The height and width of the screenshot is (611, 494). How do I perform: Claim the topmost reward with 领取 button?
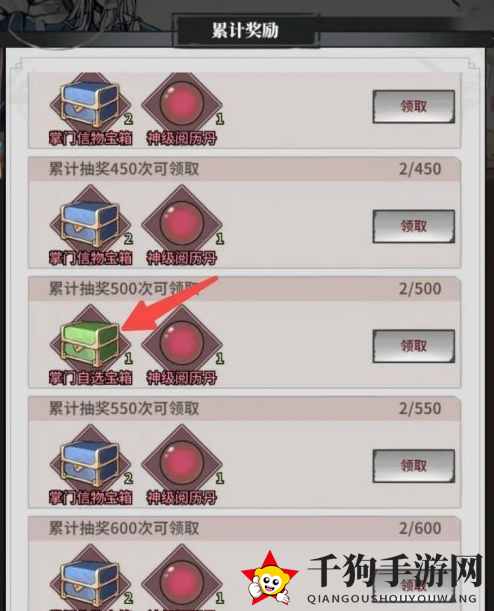pyautogui.click(x=413, y=107)
